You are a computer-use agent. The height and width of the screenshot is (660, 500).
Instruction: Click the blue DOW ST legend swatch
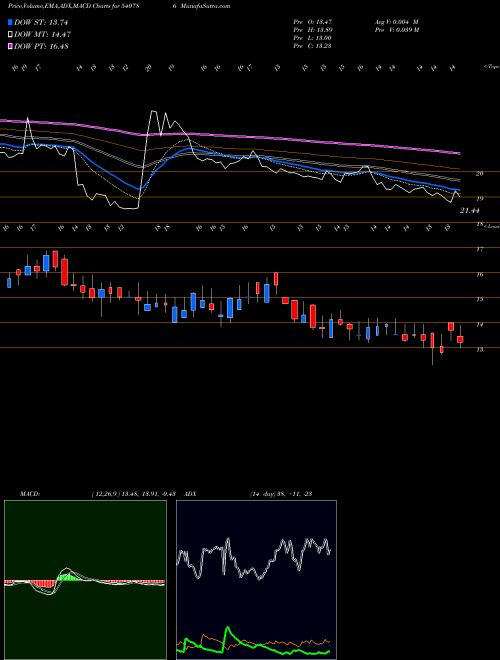click(x=11, y=22)
